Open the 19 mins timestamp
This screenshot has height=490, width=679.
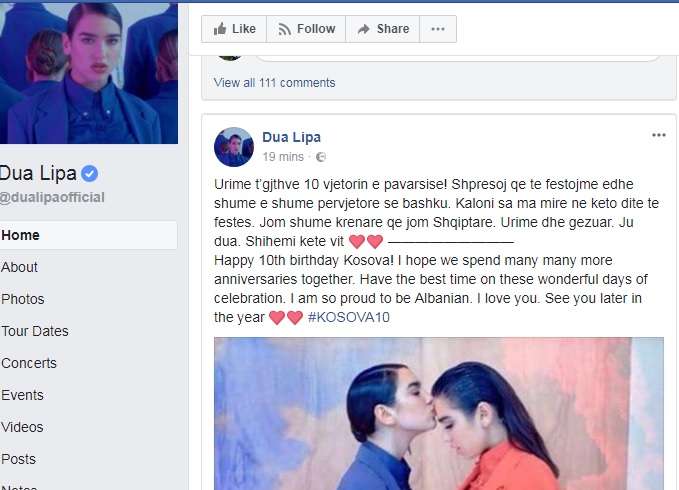pyautogui.click(x=283, y=157)
